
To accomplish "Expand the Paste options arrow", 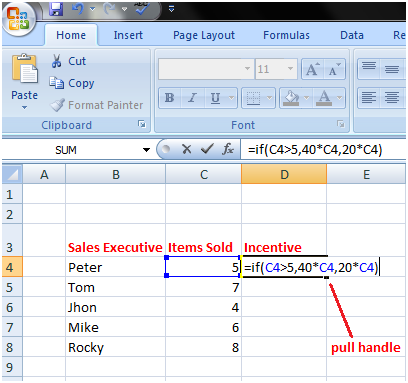I will pos(24,108).
